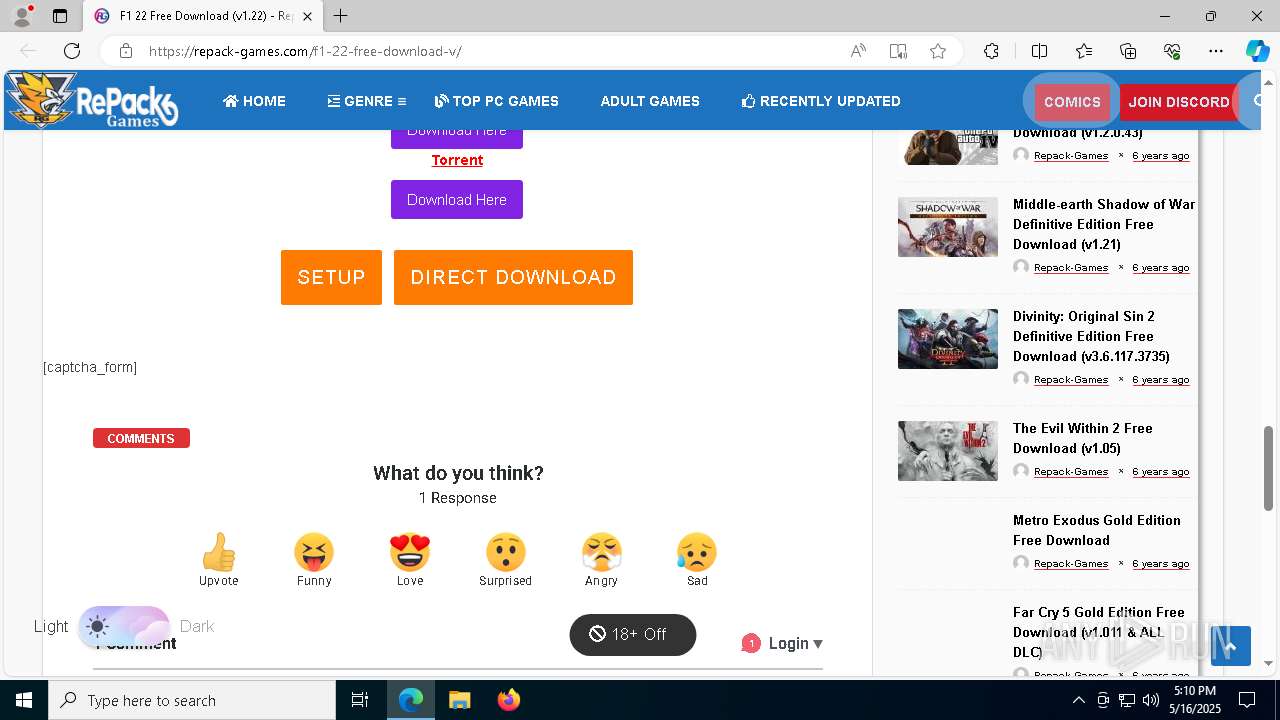Open the Divinity Original Sin 2 thumbnail

(x=948, y=339)
